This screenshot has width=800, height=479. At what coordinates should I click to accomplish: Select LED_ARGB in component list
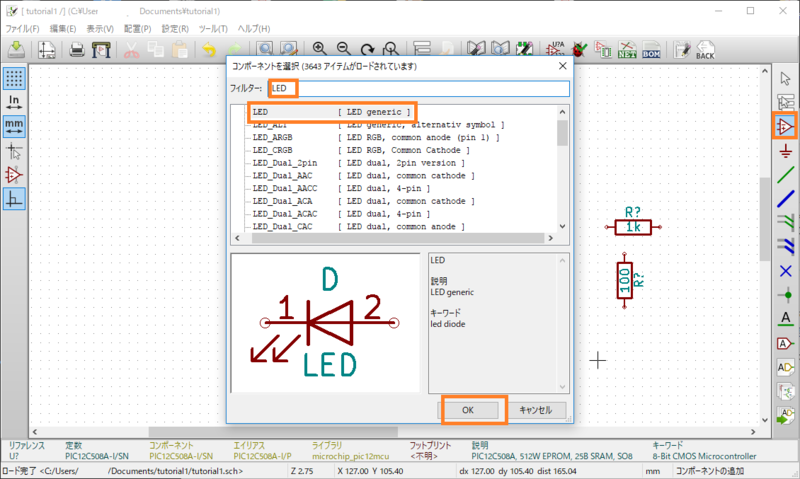376,138
